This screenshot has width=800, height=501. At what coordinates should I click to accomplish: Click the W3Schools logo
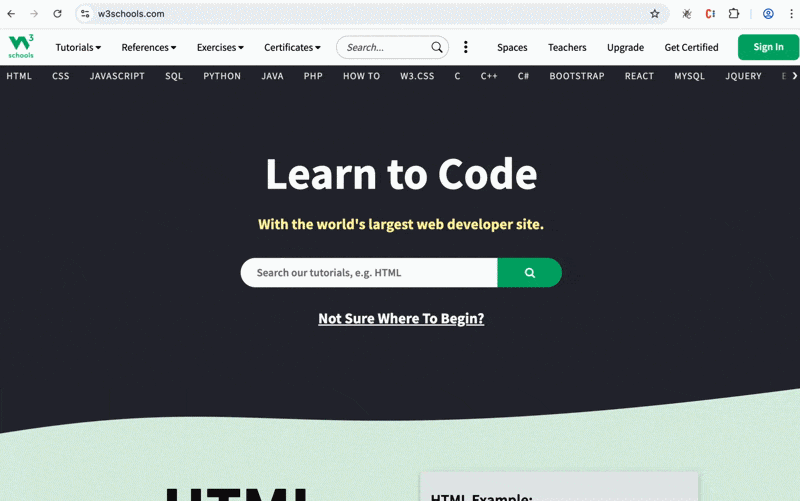21,46
